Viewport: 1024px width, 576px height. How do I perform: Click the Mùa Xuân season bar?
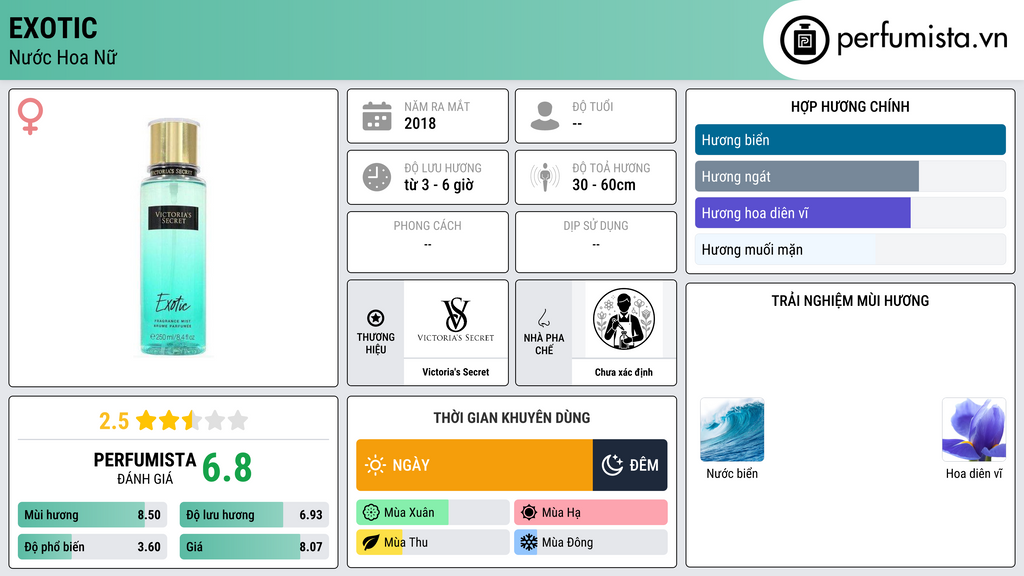(432, 513)
